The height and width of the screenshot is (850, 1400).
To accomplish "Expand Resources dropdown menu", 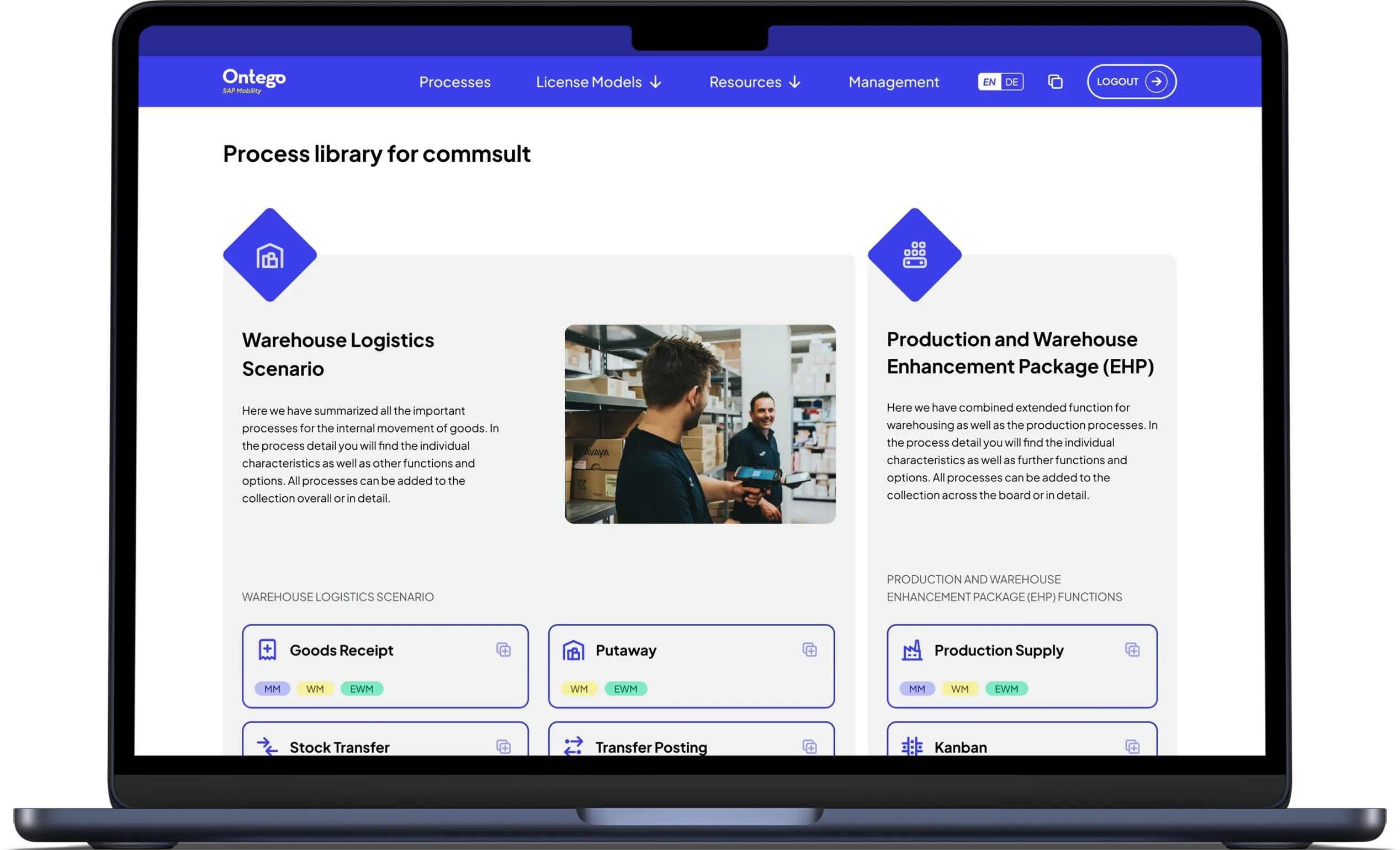I will [755, 82].
